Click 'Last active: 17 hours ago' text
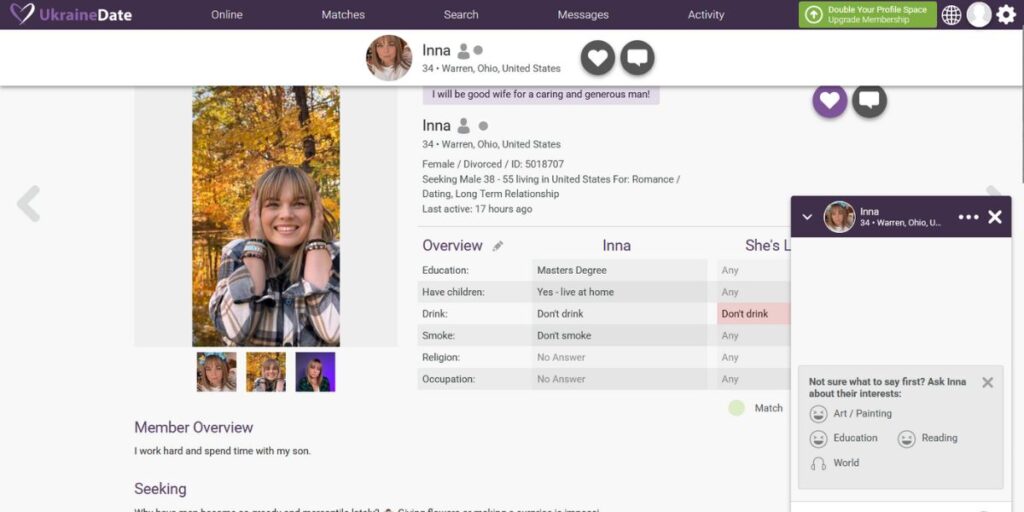Image resolution: width=1024 pixels, height=512 pixels. 477,209
